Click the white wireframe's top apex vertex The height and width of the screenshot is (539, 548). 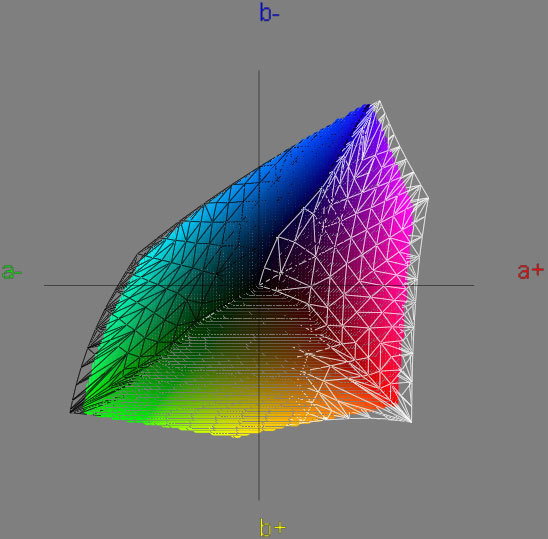pos(380,101)
